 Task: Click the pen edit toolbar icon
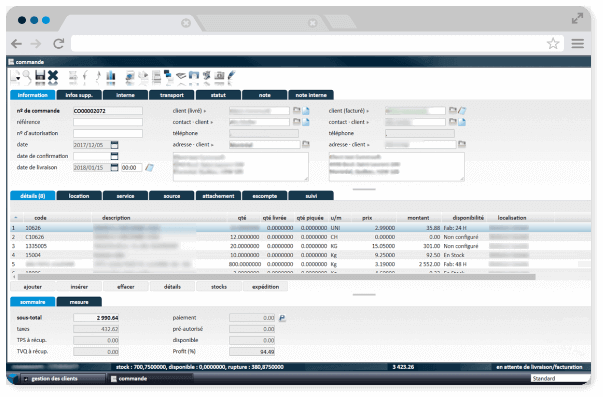pyautogui.click(x=231, y=77)
